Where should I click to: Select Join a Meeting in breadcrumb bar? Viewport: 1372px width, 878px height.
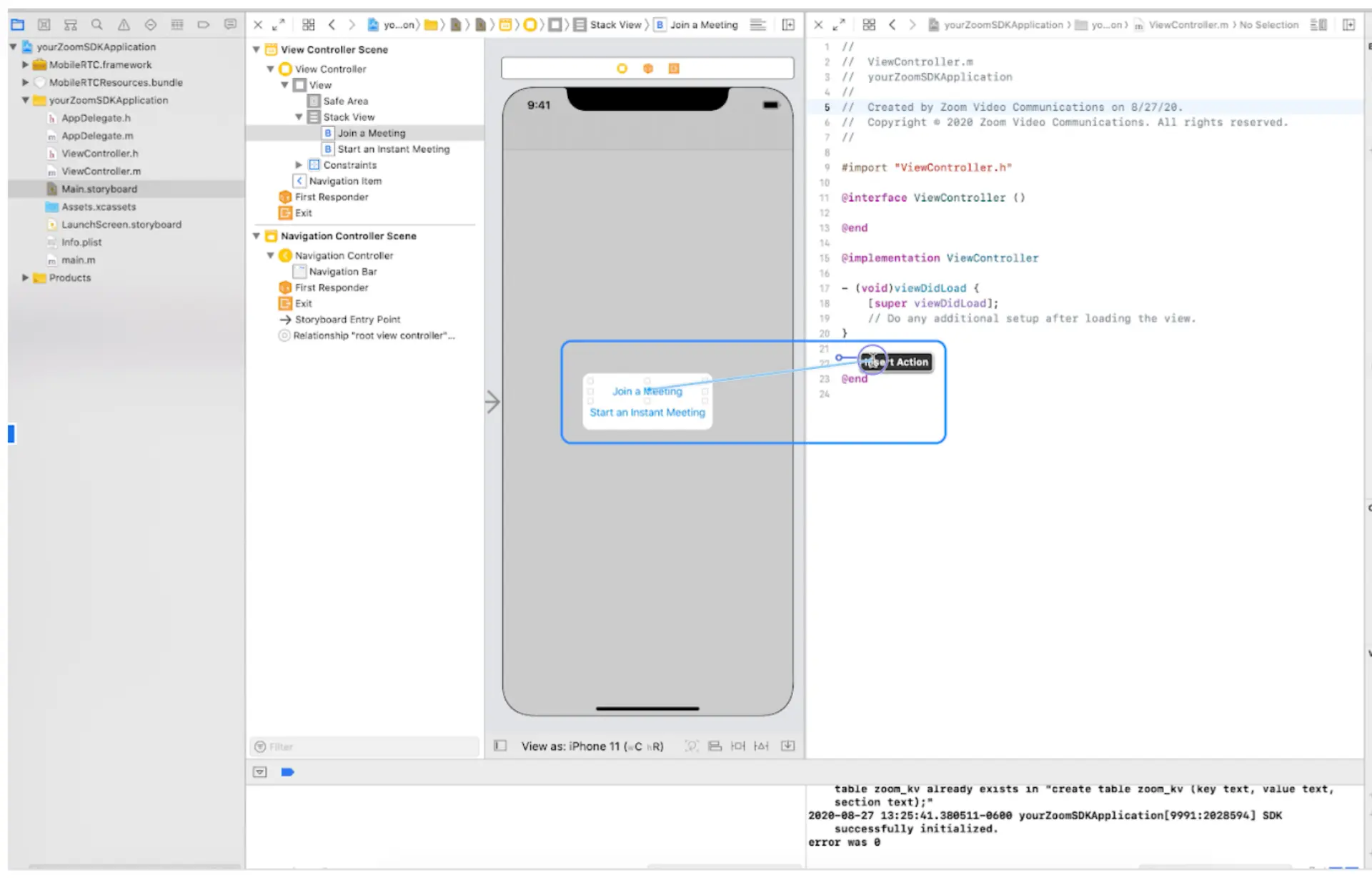[704, 24]
